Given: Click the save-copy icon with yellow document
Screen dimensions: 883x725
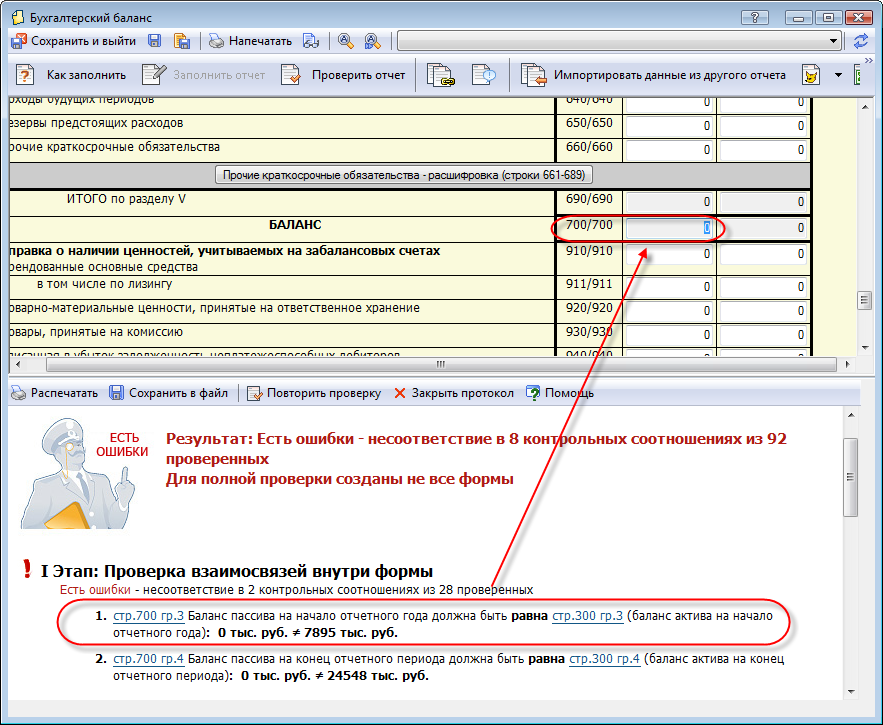Looking at the screenshot, I should coord(181,41).
